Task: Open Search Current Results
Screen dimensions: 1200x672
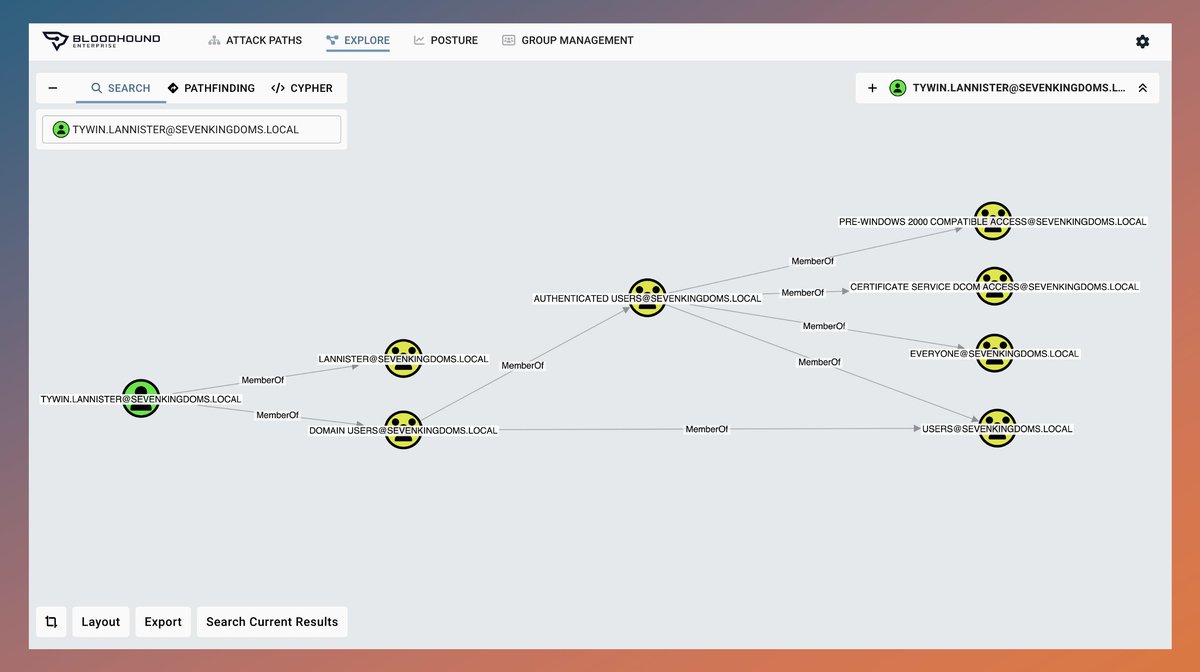Action: (272, 622)
